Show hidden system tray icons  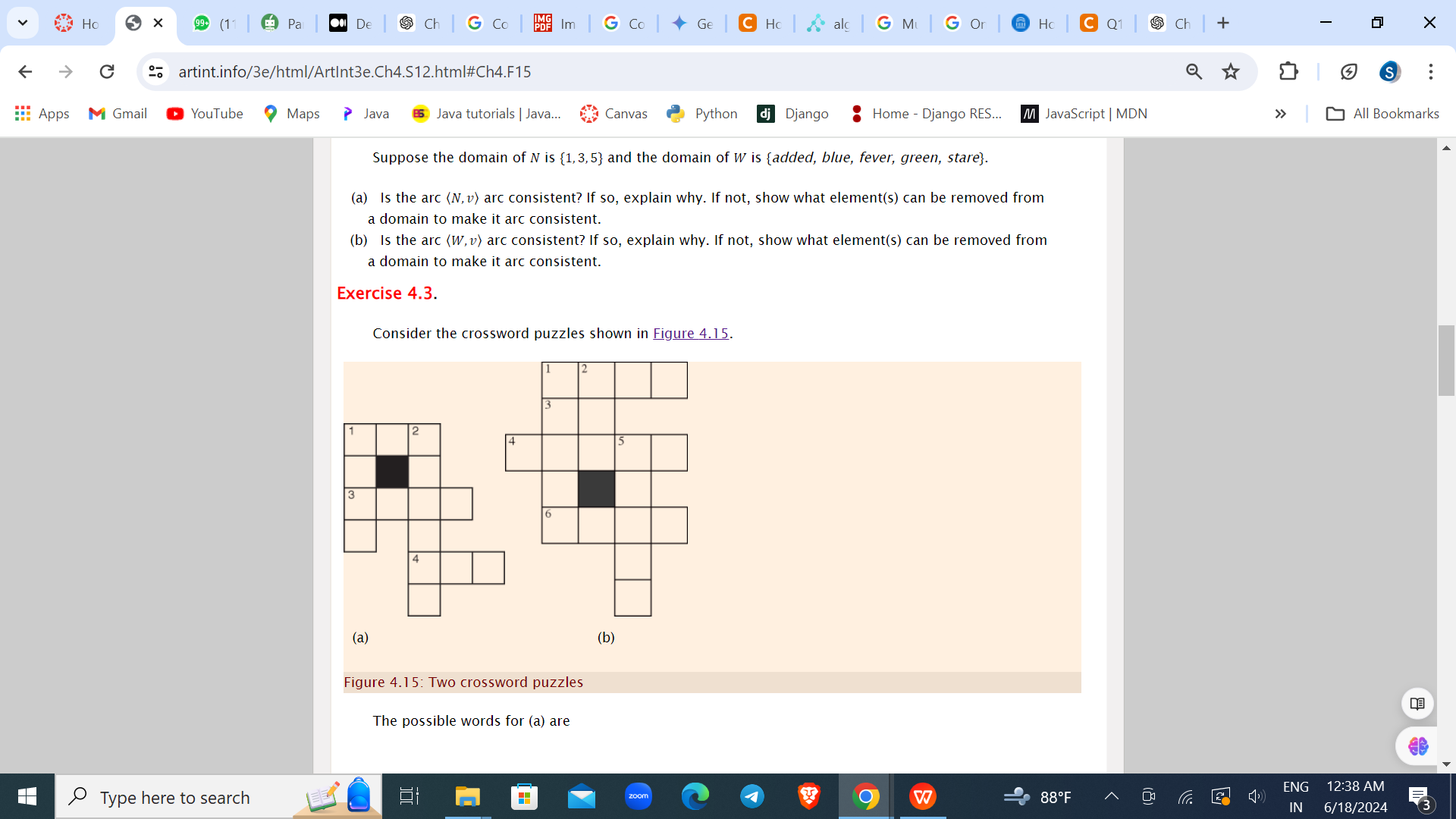[x=1111, y=796]
